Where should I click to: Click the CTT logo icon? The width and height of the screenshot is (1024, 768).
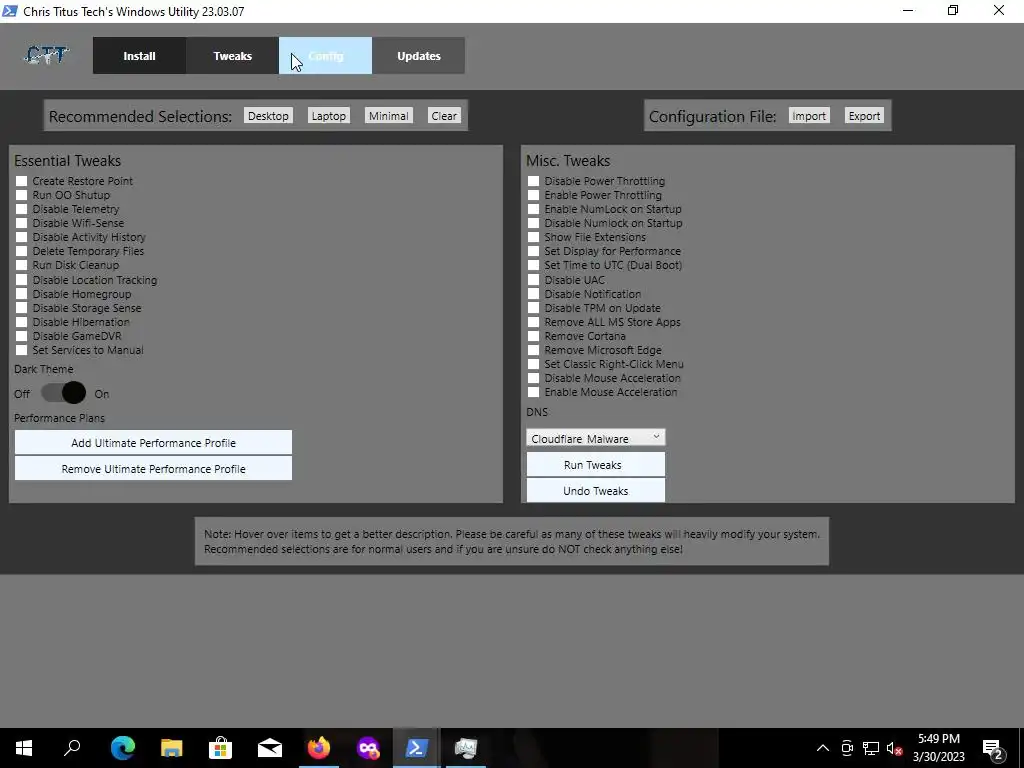(x=46, y=56)
